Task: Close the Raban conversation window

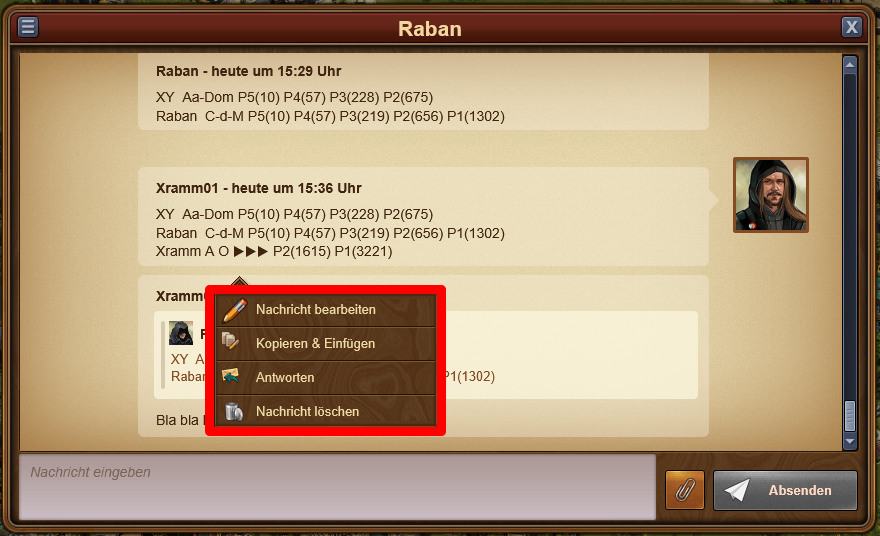Action: pyautogui.click(x=851, y=27)
